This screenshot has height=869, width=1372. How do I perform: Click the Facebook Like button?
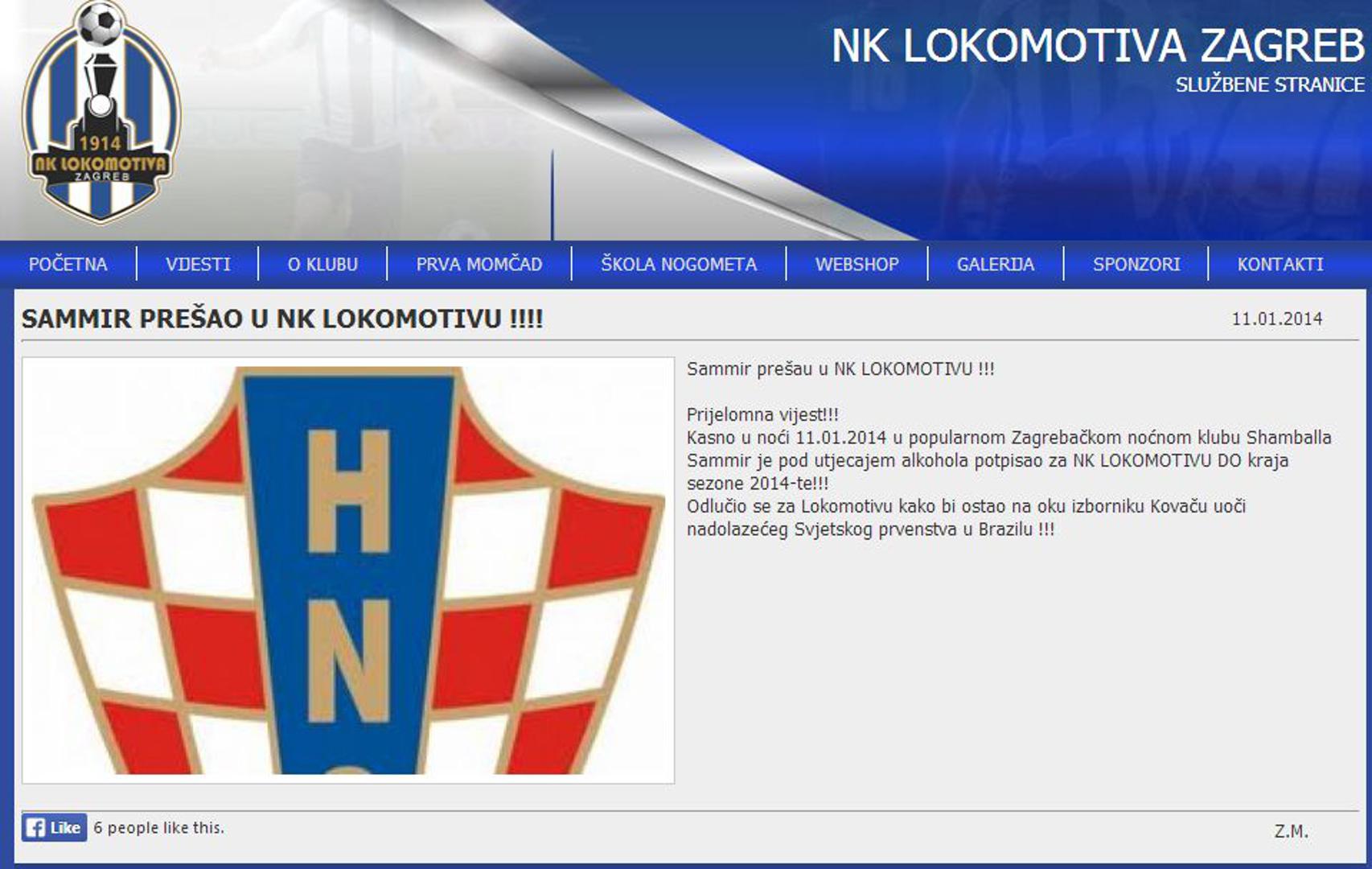(x=54, y=827)
